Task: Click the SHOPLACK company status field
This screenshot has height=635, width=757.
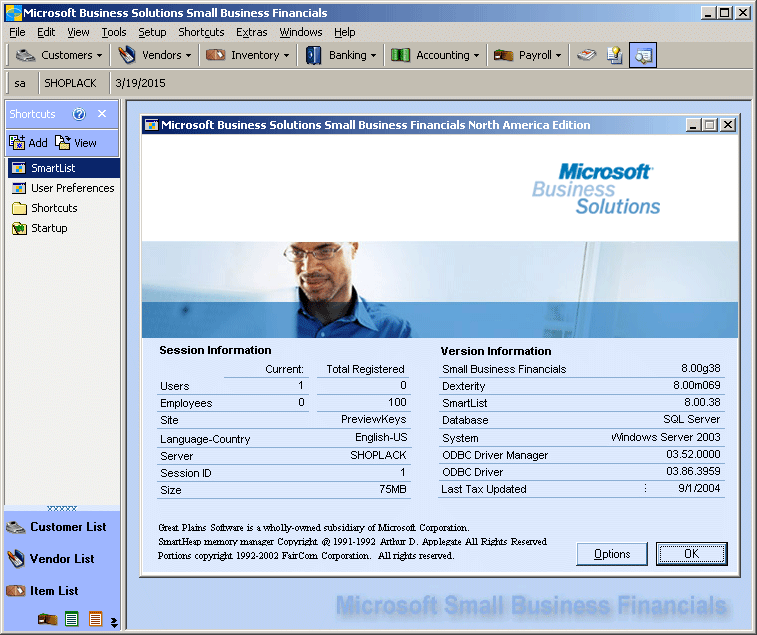Action: tap(70, 83)
